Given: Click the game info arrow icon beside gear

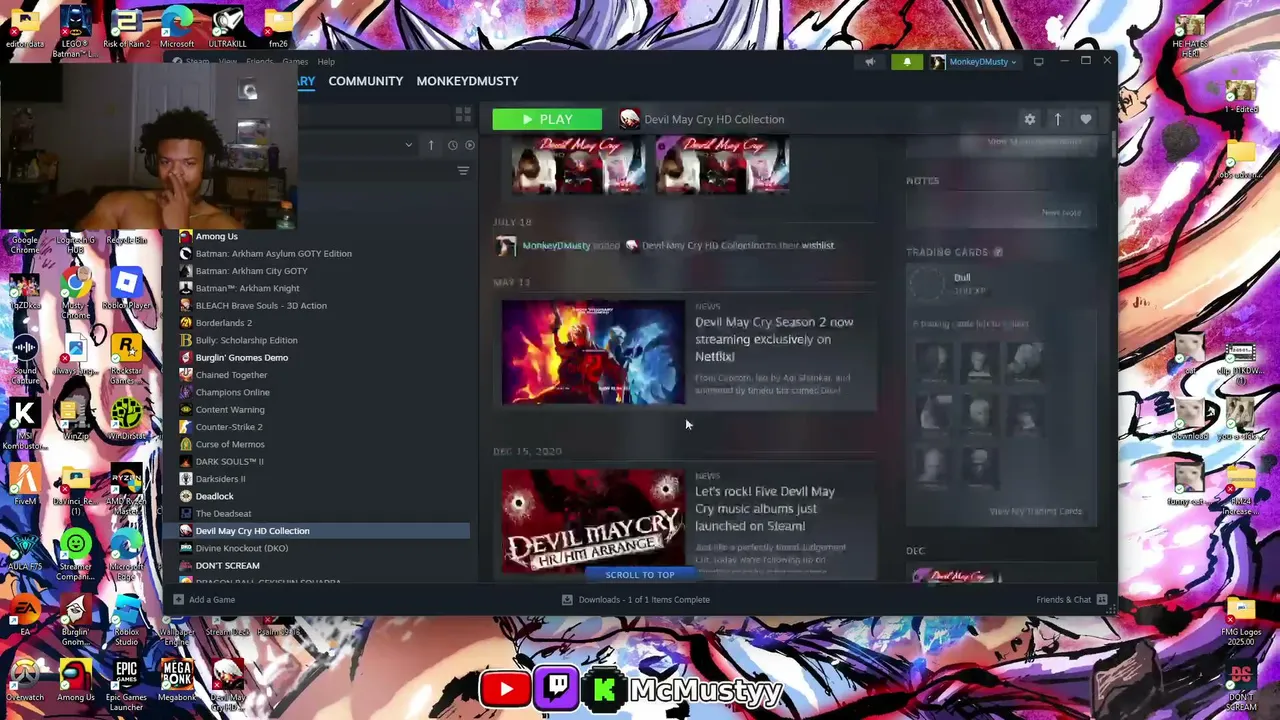Looking at the screenshot, I should click(1058, 119).
